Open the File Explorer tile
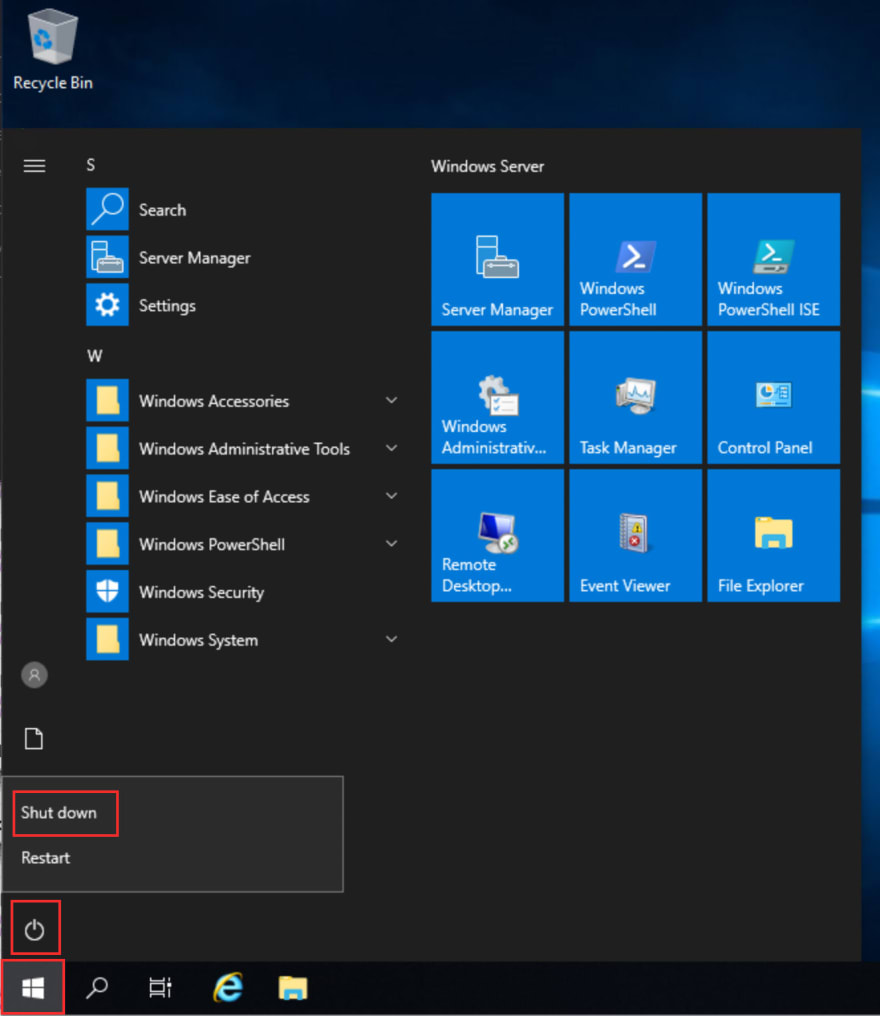 (773, 535)
